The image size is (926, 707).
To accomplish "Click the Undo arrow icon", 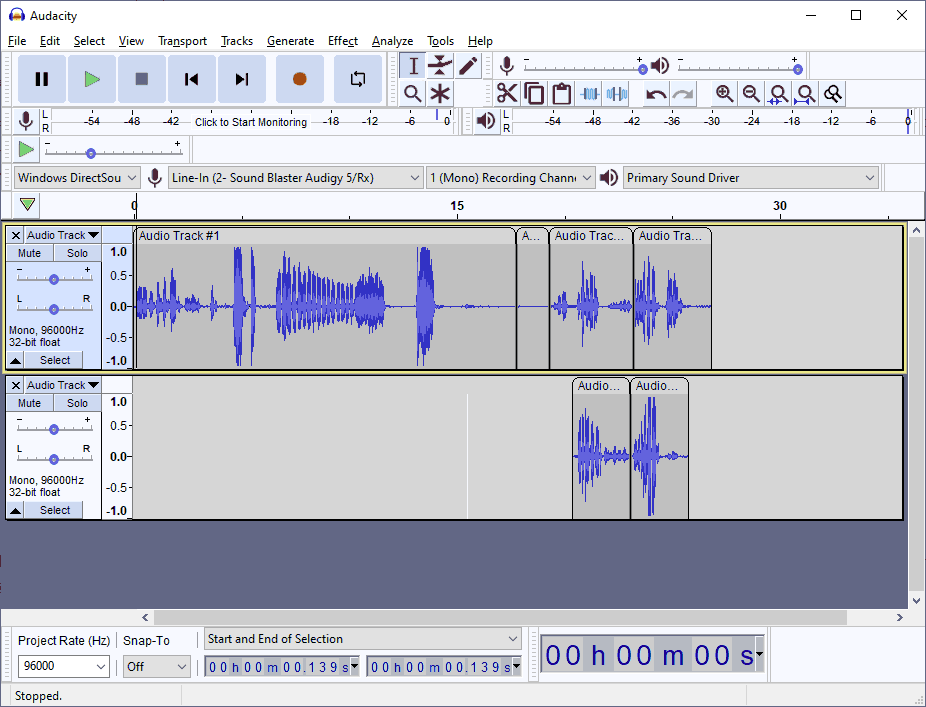I will (x=656, y=93).
